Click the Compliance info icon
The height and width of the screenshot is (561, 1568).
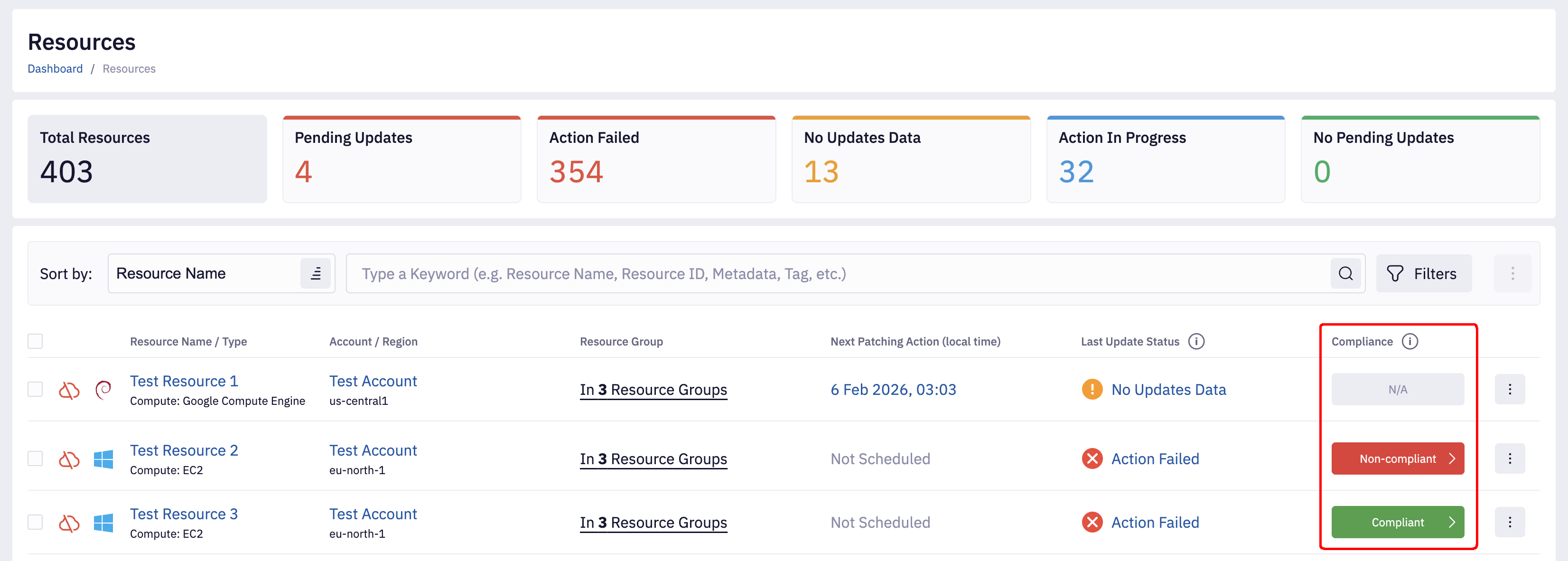pyautogui.click(x=1410, y=341)
